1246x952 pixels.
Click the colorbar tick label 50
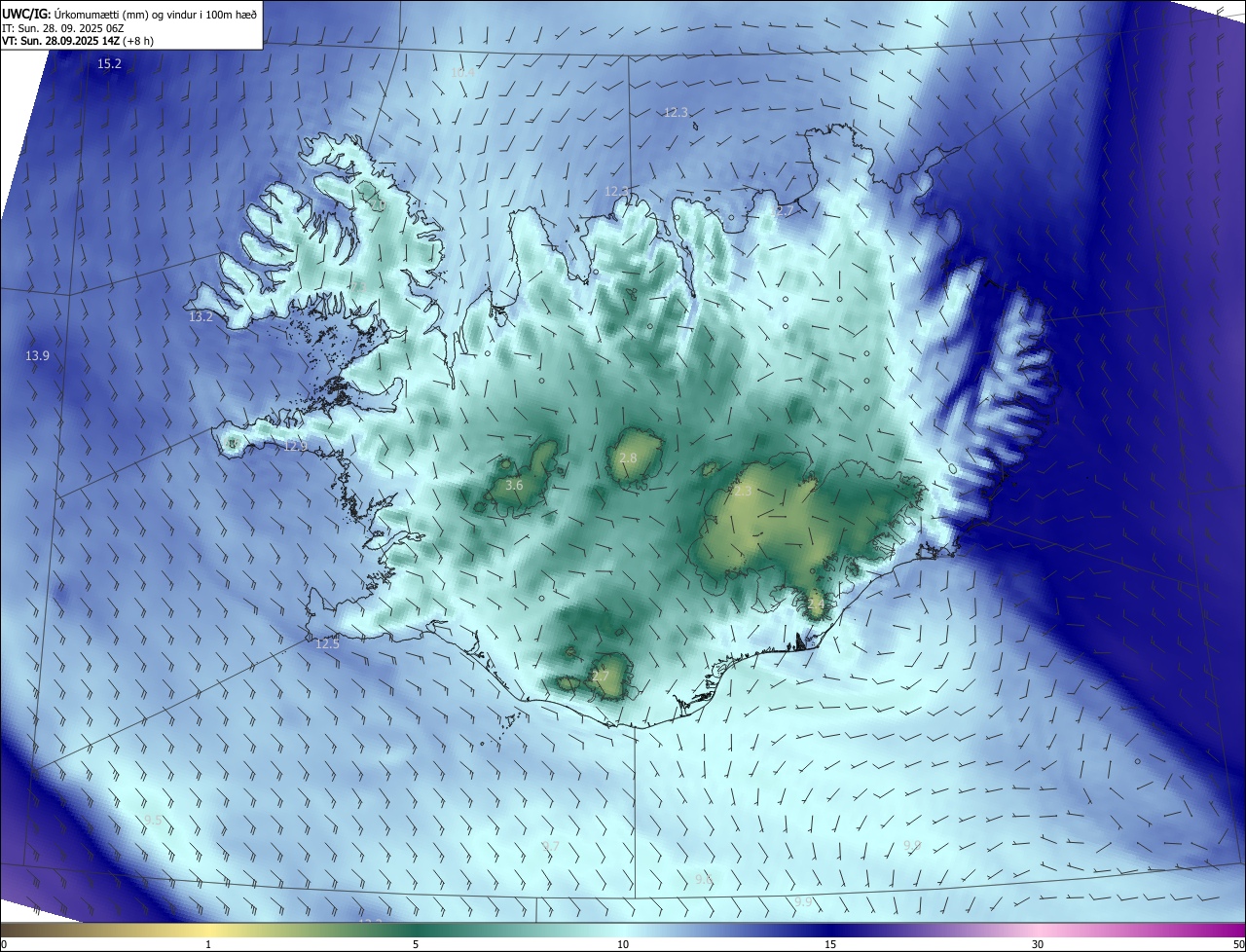point(1238,944)
